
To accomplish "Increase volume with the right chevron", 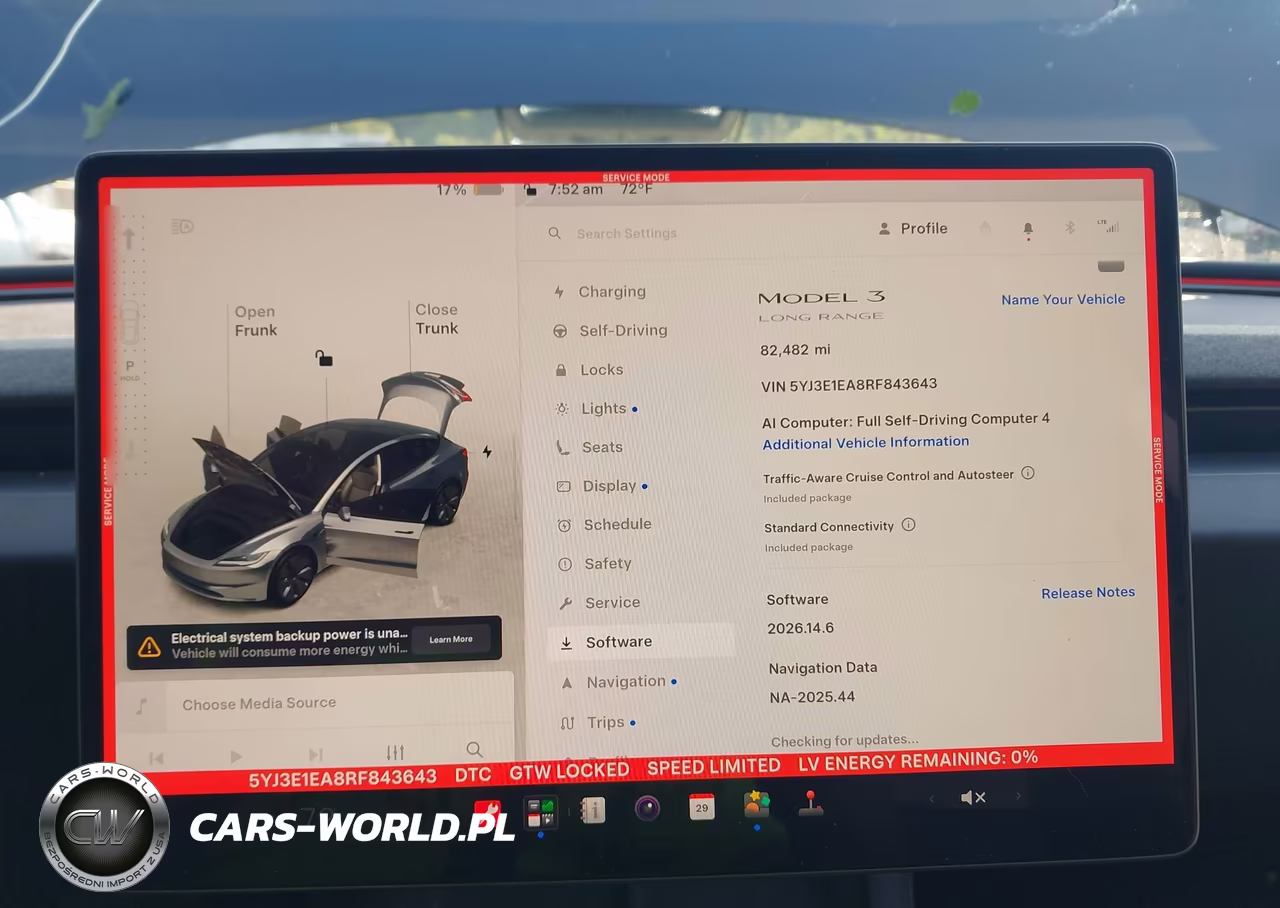I will click(x=1019, y=796).
